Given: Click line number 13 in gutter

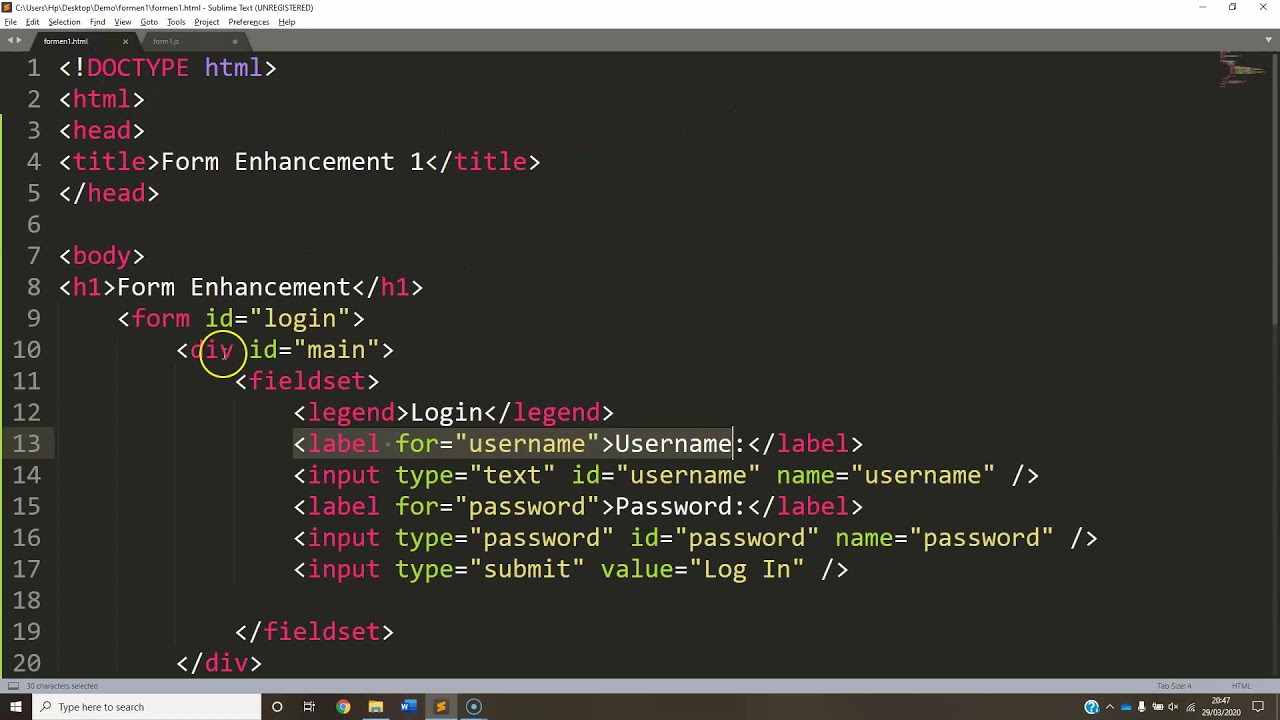Looking at the screenshot, I should click(28, 443).
